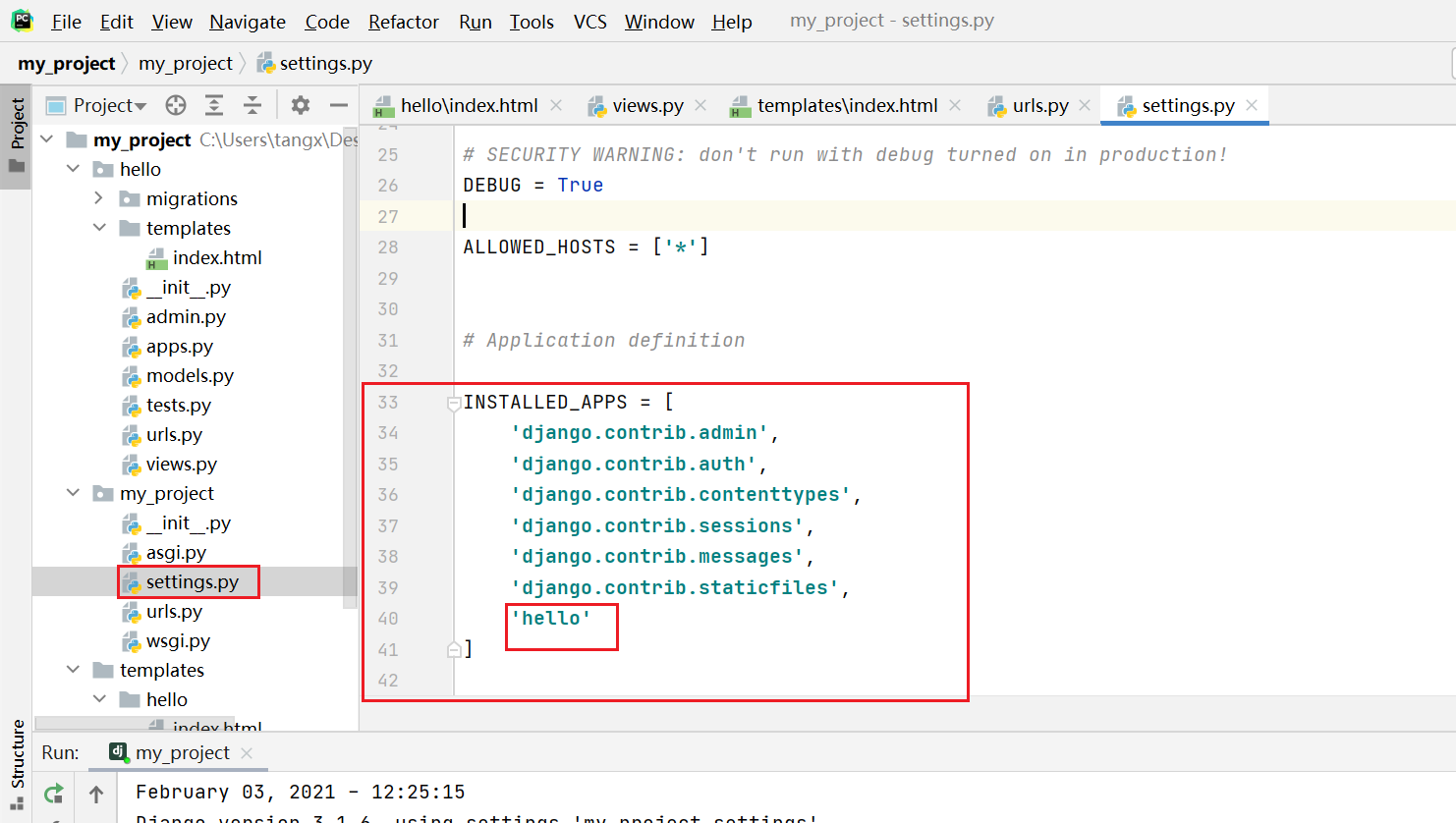Open the Edit menu
The image size is (1456, 823).
pyautogui.click(x=116, y=22)
